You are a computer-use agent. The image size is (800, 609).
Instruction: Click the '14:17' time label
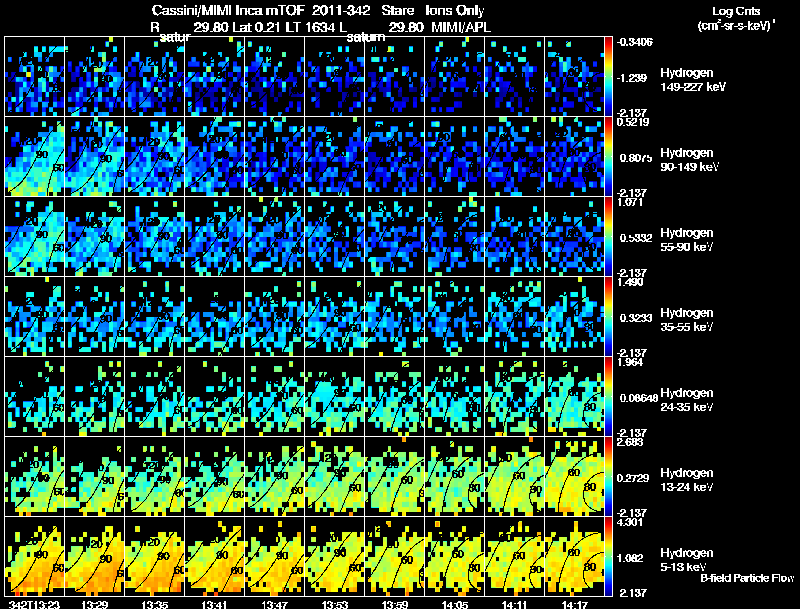(x=574, y=604)
